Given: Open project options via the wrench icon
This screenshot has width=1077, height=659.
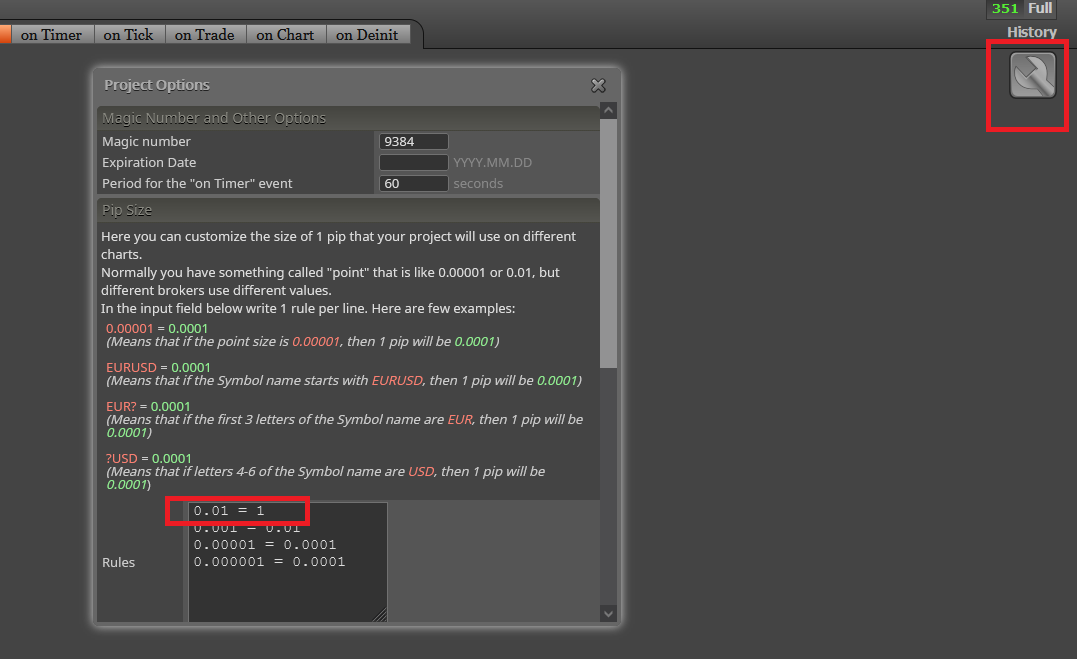Looking at the screenshot, I should 1032,76.
